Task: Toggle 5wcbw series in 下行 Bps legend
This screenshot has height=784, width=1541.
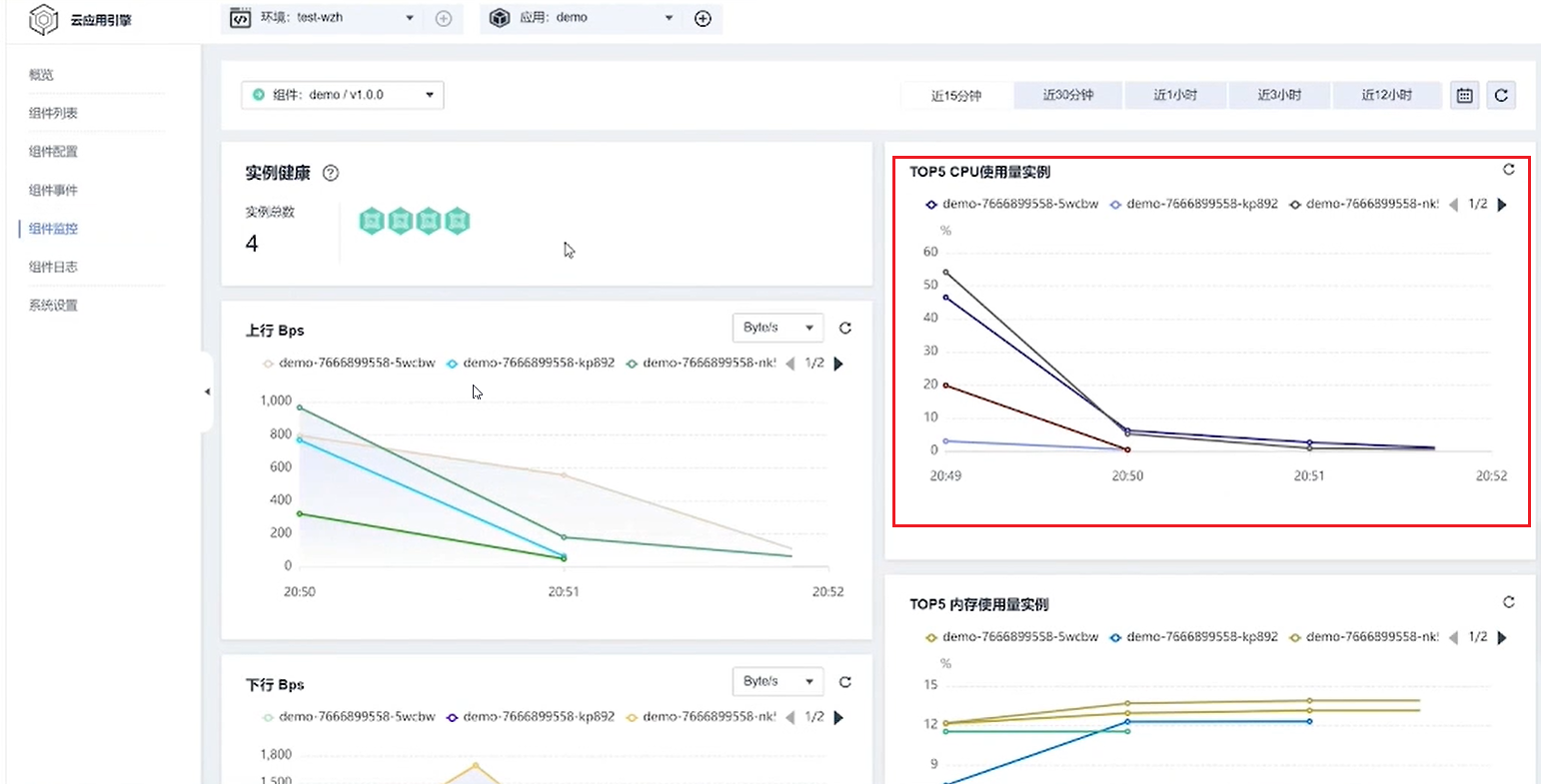Action: 349,717
